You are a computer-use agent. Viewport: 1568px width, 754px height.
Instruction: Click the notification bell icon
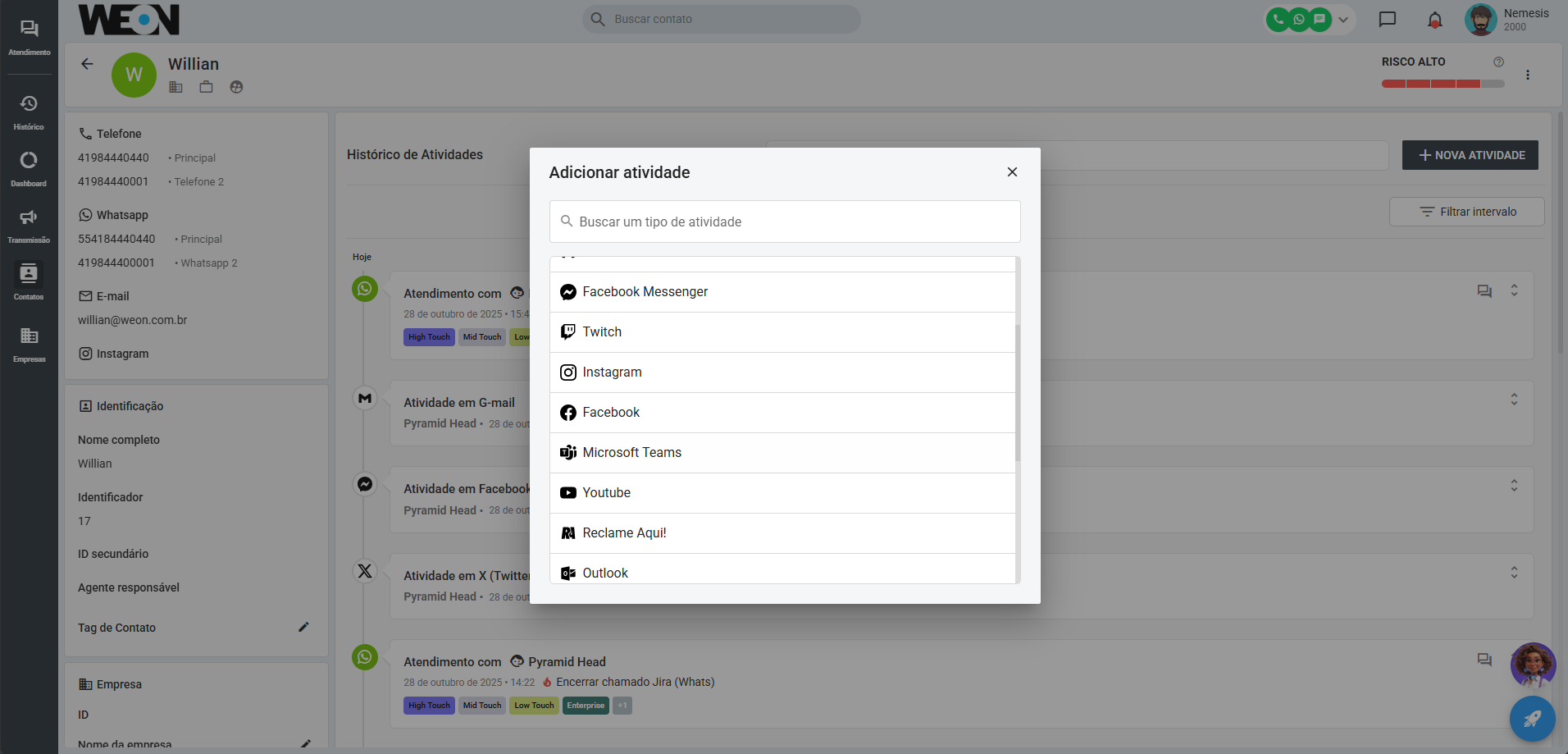[x=1434, y=20]
